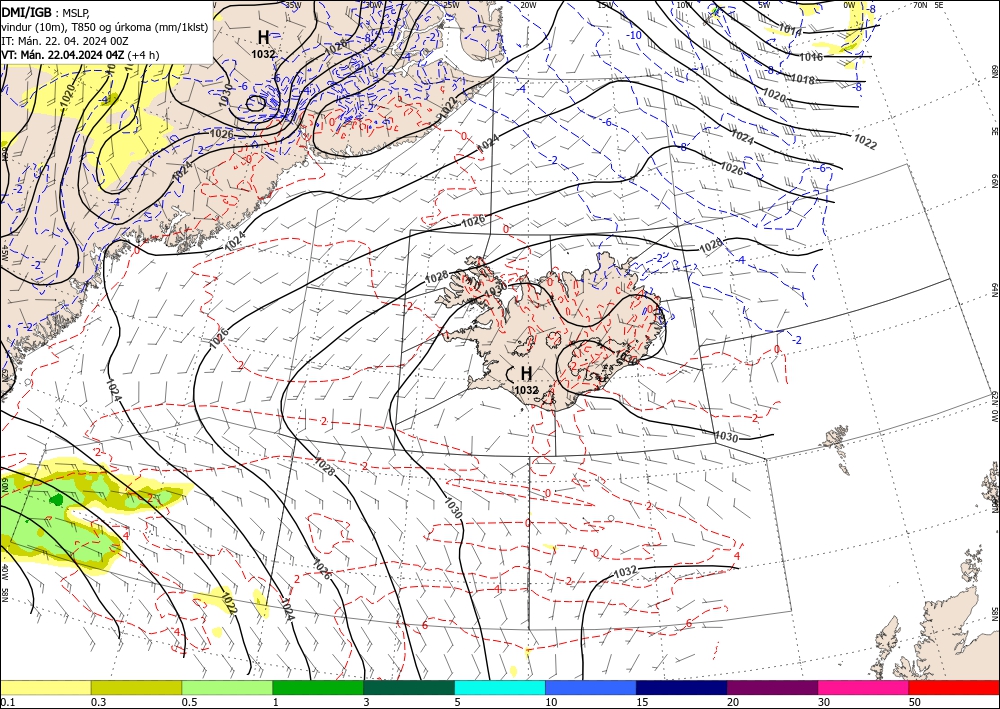Screen dimensions: 1000x709
Task: Click the '0.5' legend scale number
Action: point(189,702)
